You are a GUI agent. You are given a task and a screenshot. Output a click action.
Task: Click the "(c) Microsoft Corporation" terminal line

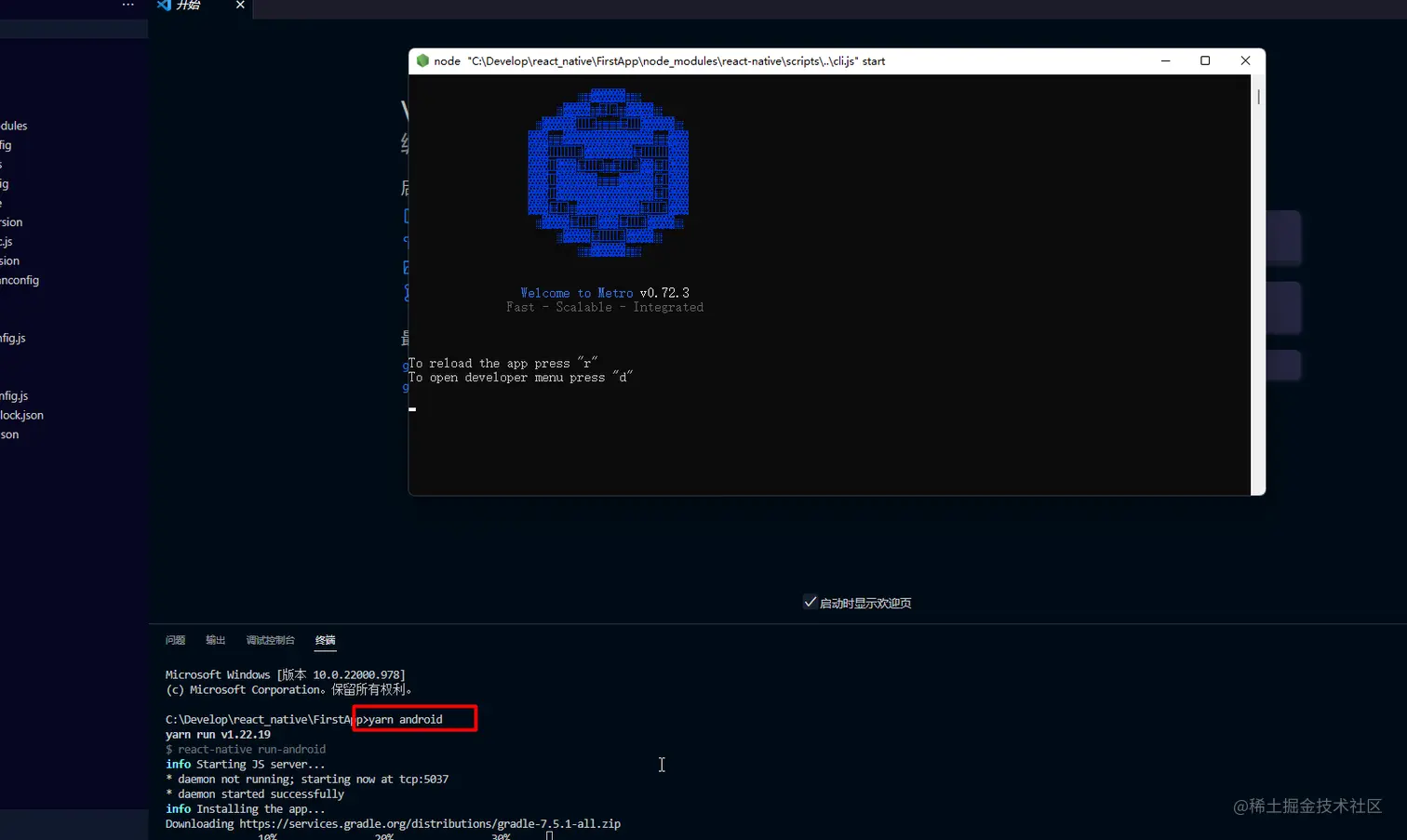click(288, 689)
